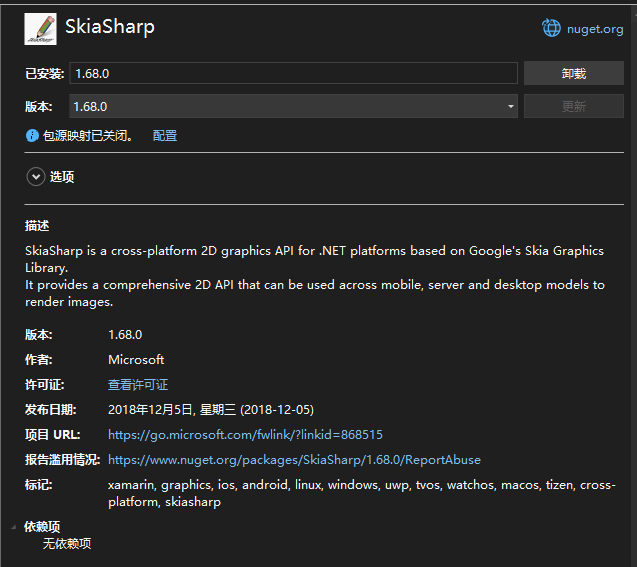The height and width of the screenshot is (567, 637).
Task: Click the 描述 heading
Action: point(37,226)
